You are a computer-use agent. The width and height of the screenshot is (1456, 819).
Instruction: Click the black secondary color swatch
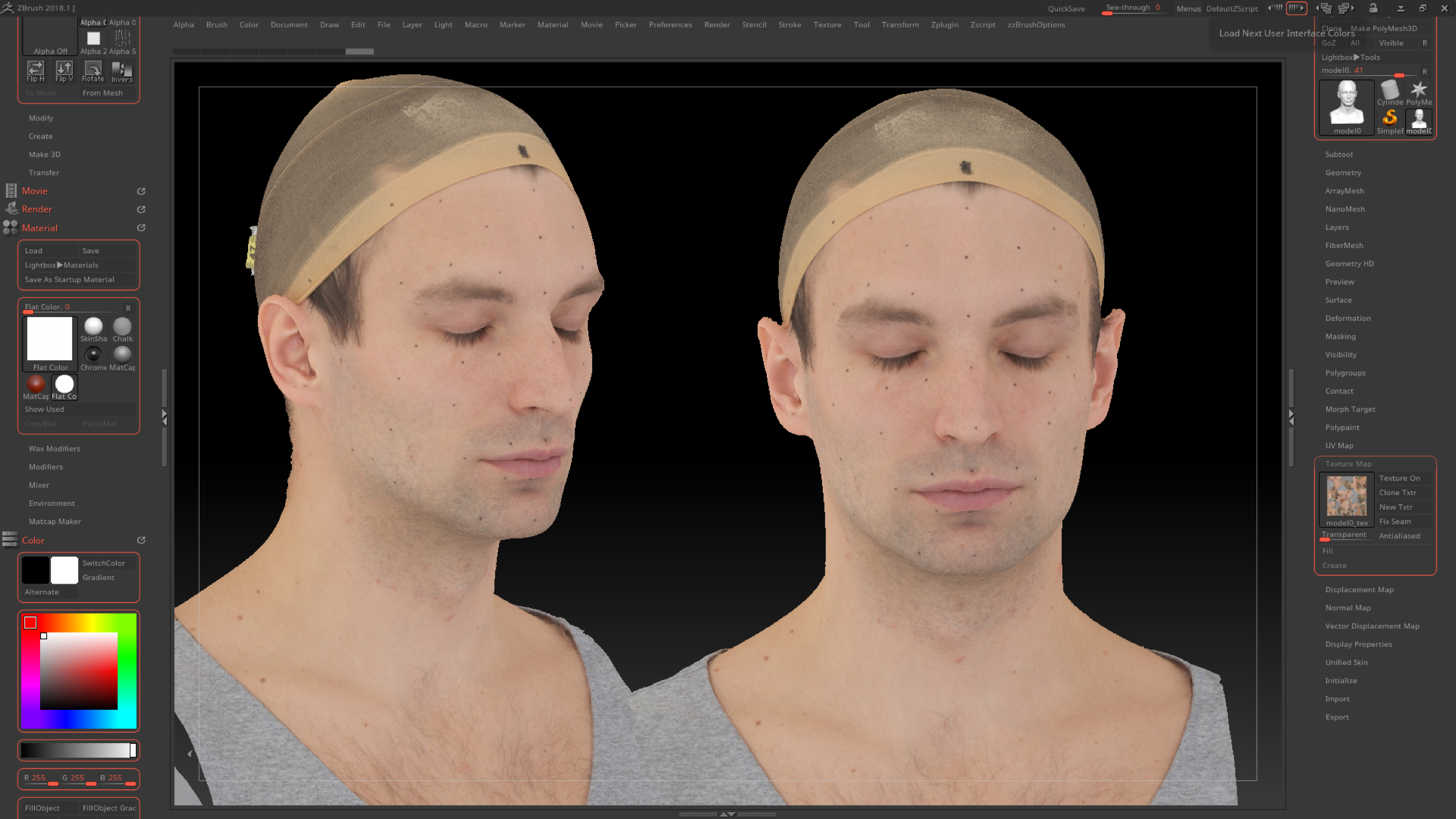point(35,570)
